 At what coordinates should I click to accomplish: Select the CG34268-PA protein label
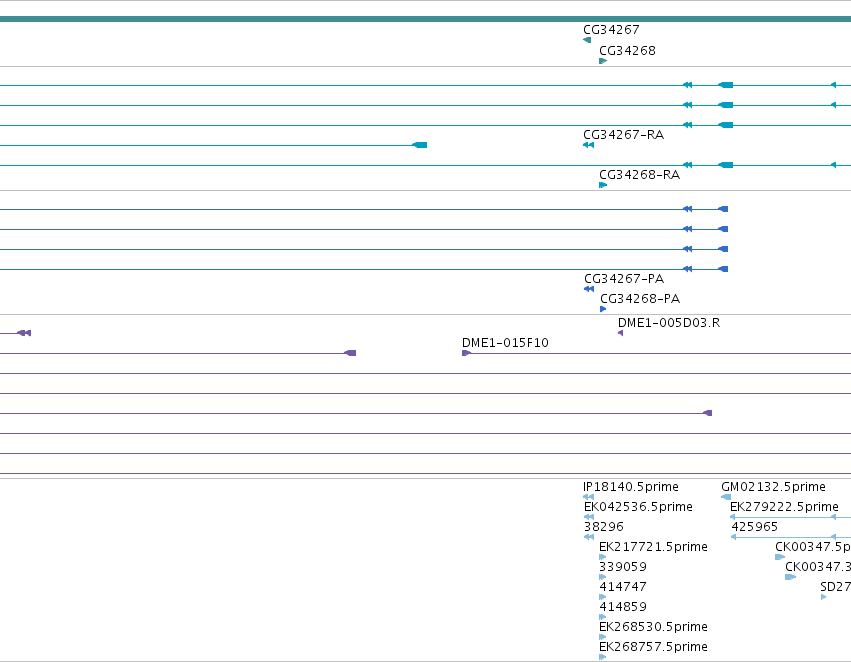point(640,298)
